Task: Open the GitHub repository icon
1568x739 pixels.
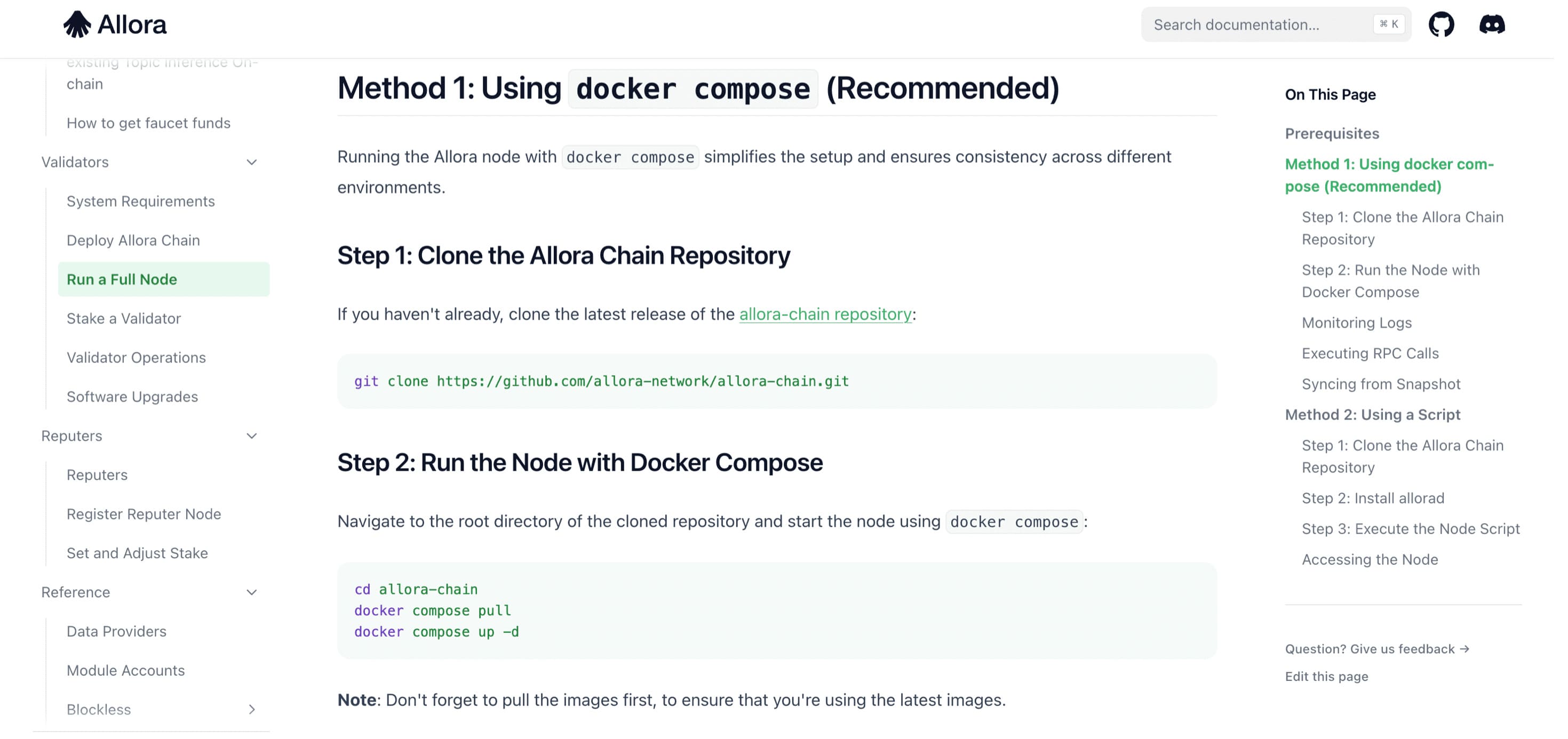Action: [1441, 25]
